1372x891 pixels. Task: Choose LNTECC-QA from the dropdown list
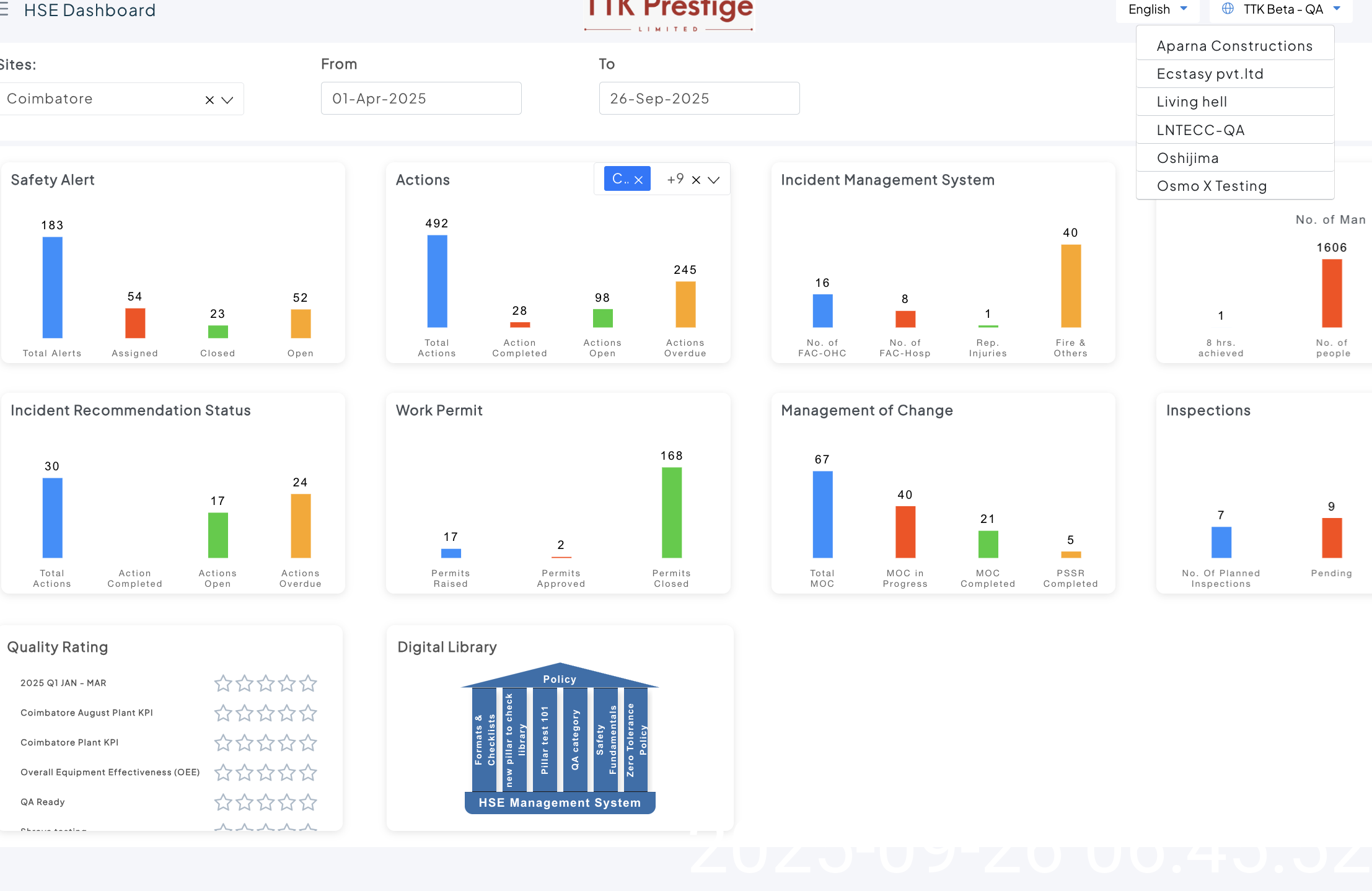coord(1200,130)
